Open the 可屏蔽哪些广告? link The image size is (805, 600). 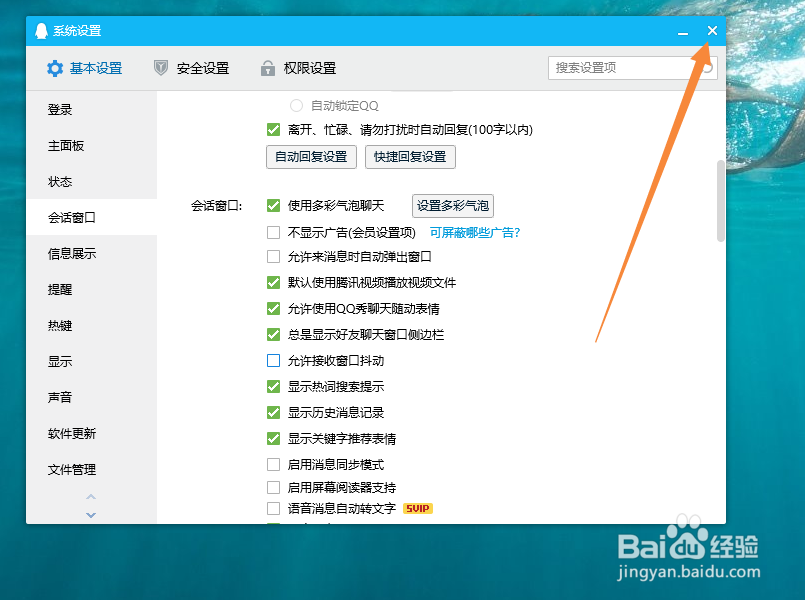tap(475, 233)
